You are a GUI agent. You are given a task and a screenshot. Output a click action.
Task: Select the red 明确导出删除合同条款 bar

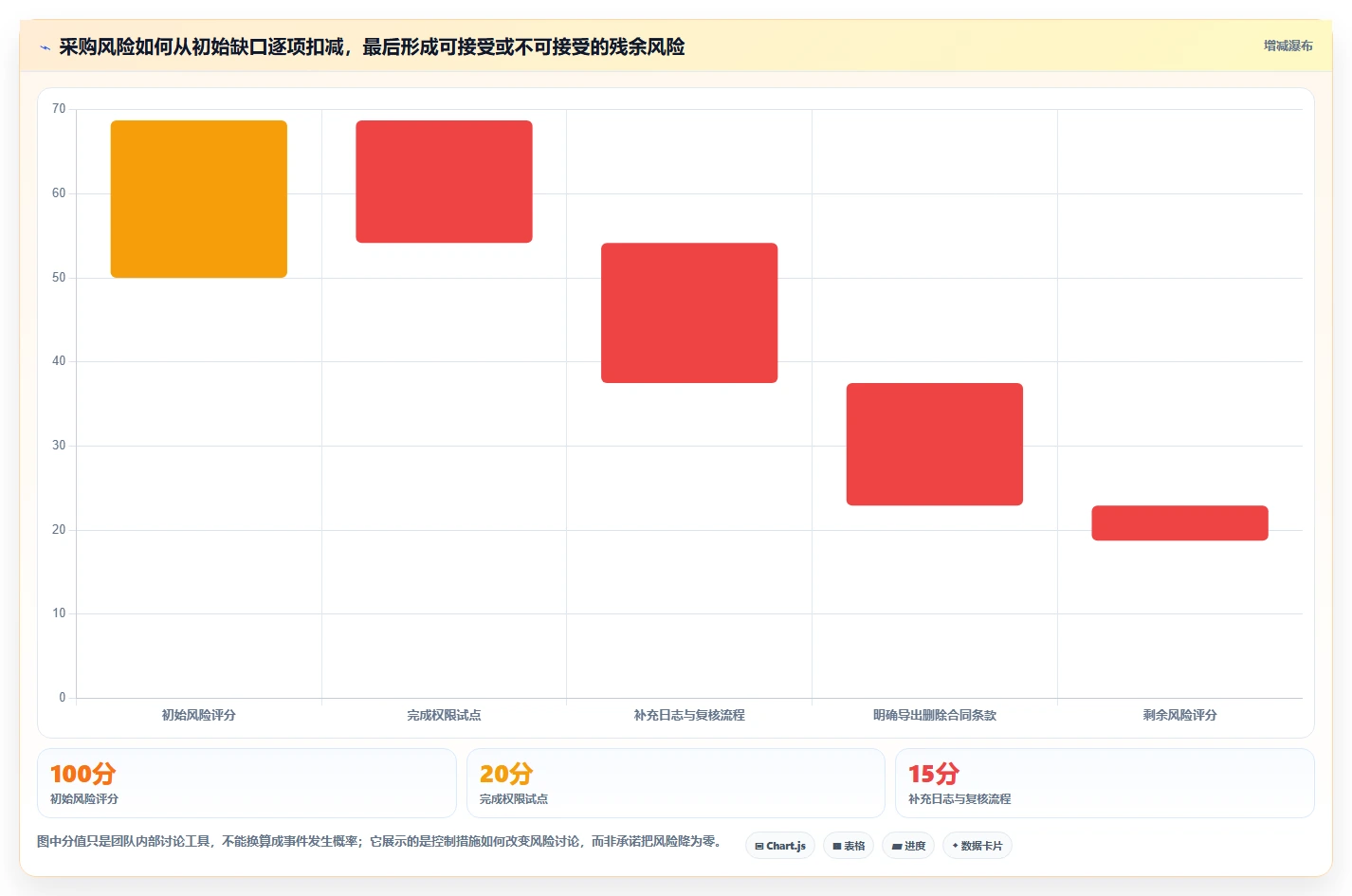935,444
